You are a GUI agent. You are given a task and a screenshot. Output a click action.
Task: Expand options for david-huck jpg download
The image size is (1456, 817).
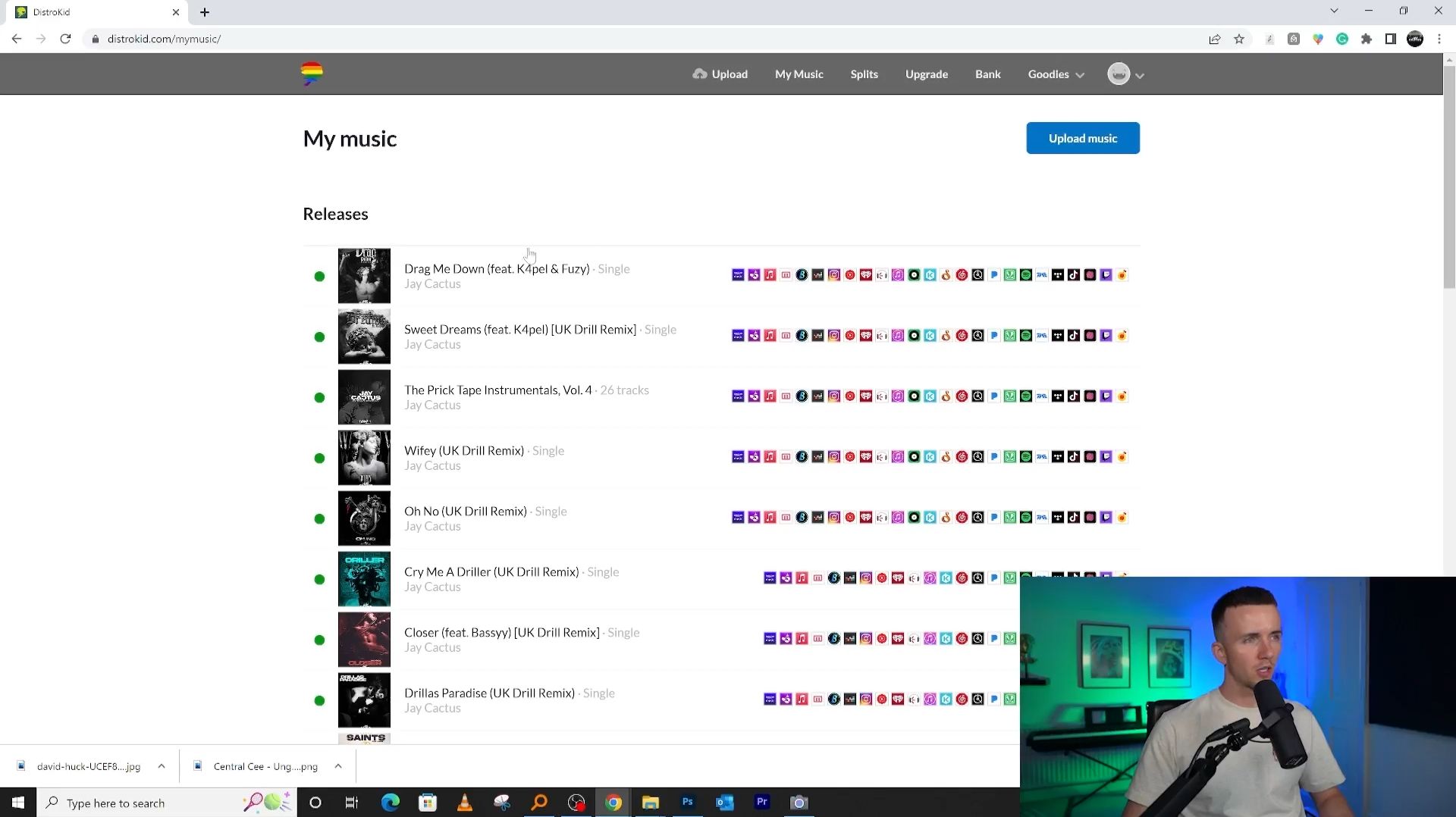[x=162, y=766]
